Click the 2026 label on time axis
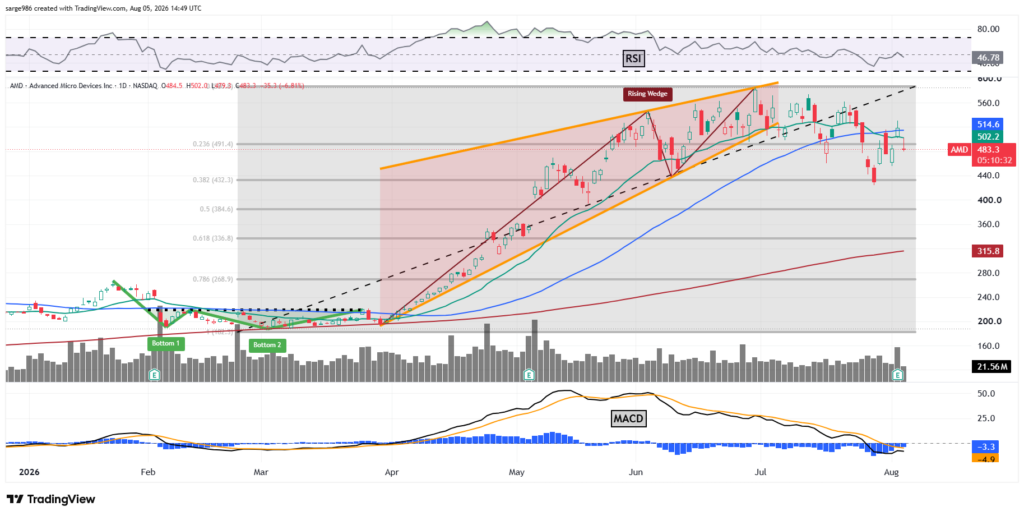The width and height of the screenshot is (1024, 516). coord(29,472)
